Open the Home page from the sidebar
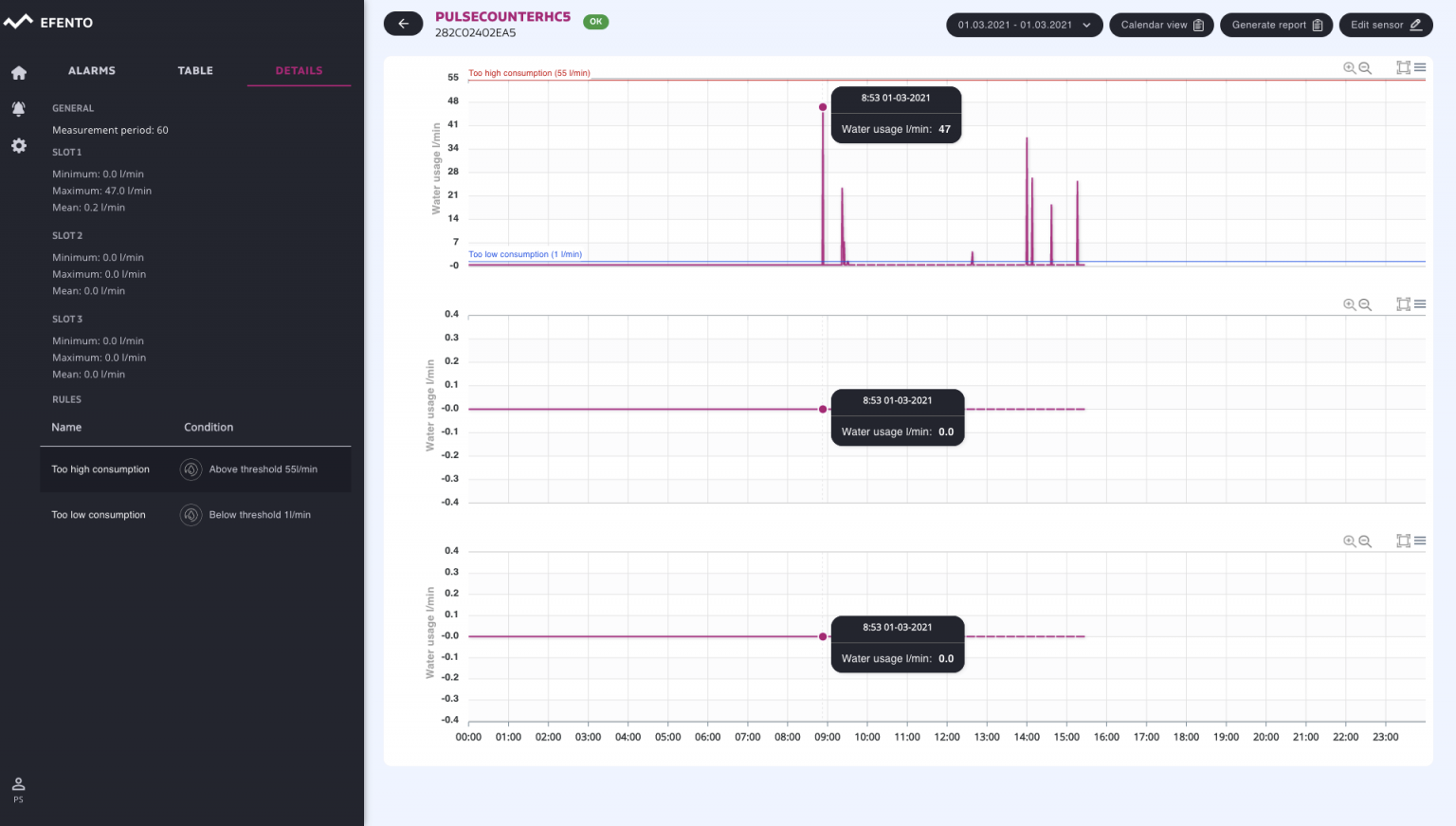Viewport: 1456px width, 826px height. tap(19, 73)
